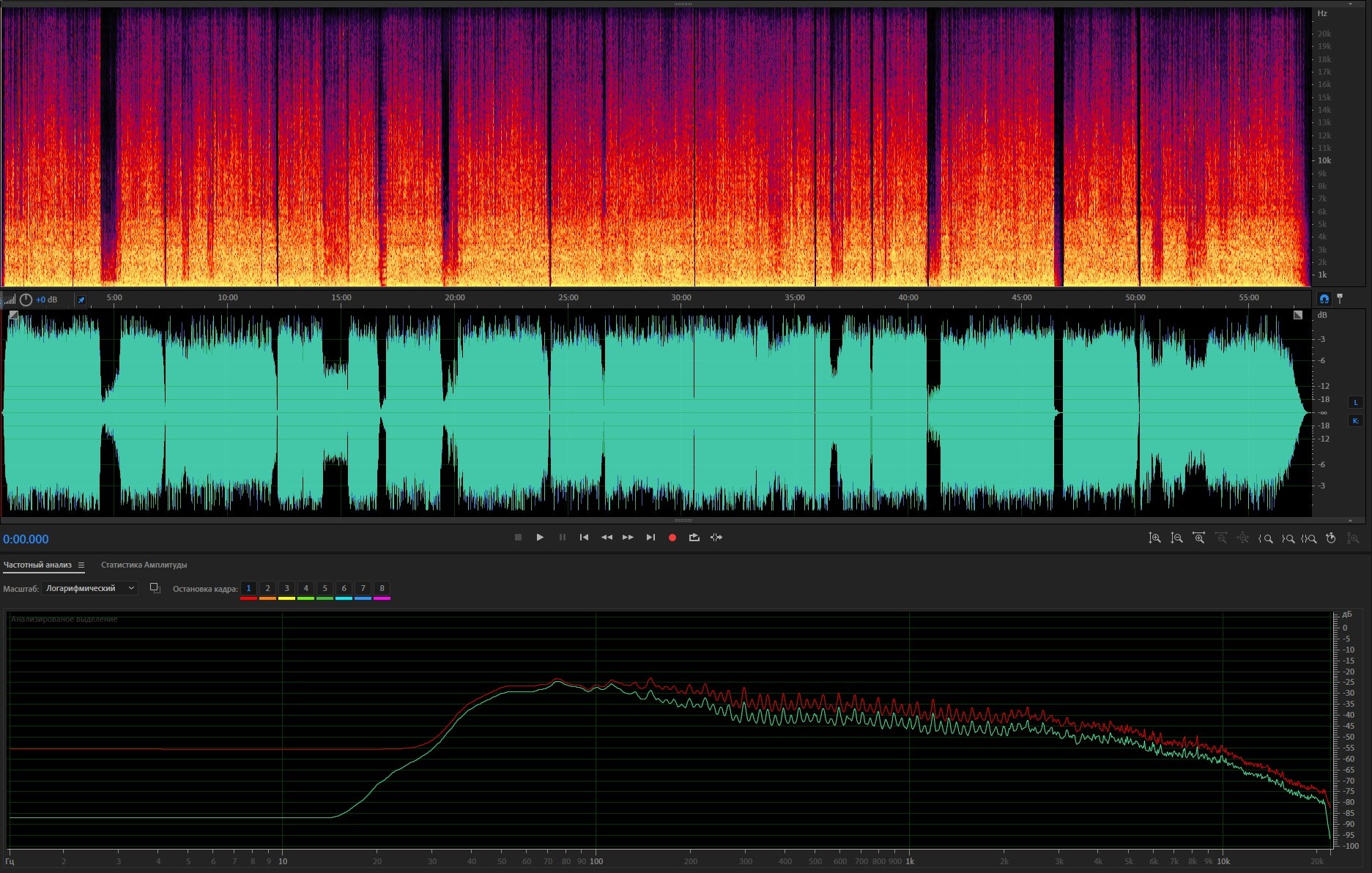Click Zoom In Amplitude icon
The width and height of the screenshot is (1372, 873).
click(x=1154, y=538)
